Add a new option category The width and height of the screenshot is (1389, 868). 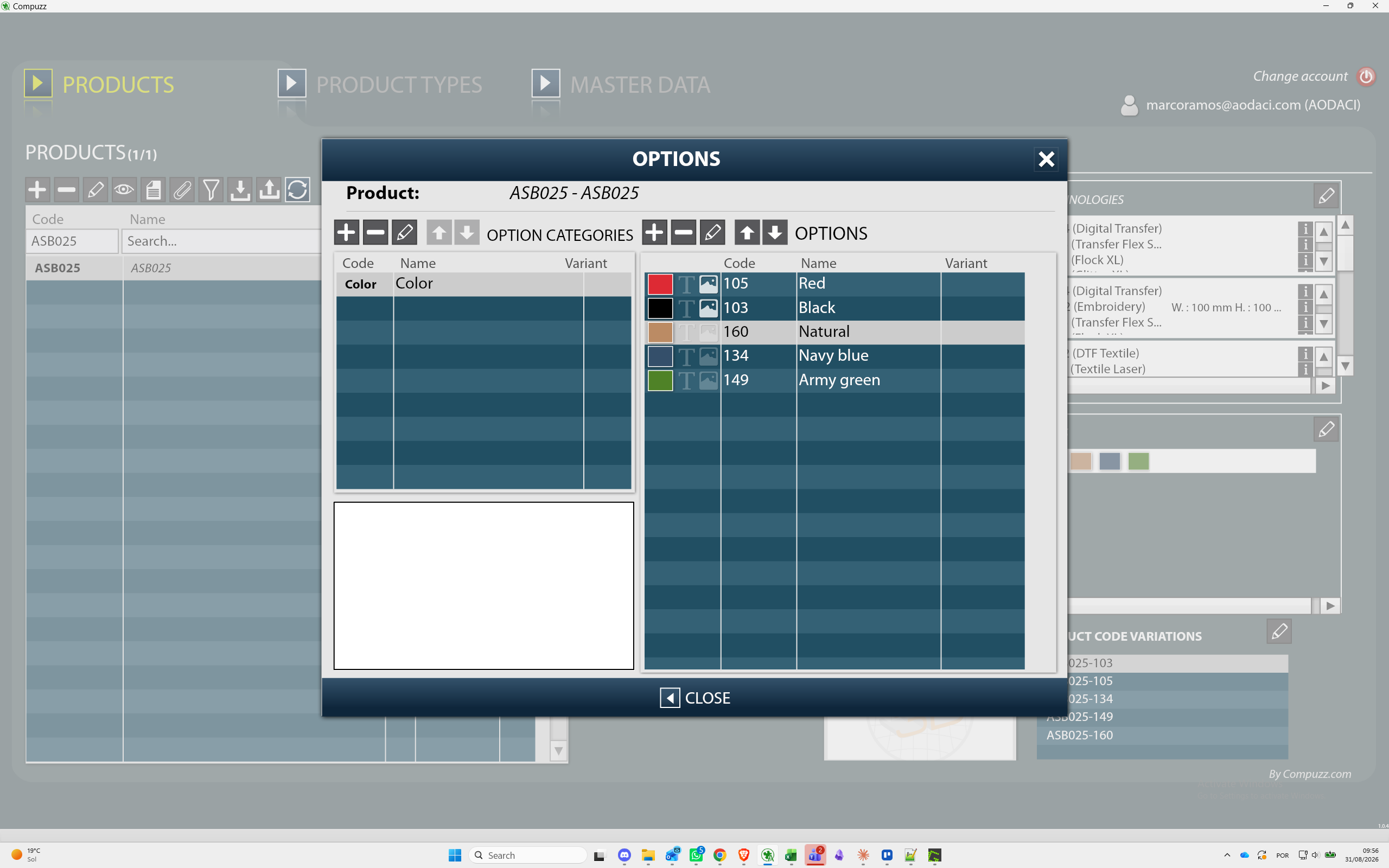pyautogui.click(x=346, y=233)
